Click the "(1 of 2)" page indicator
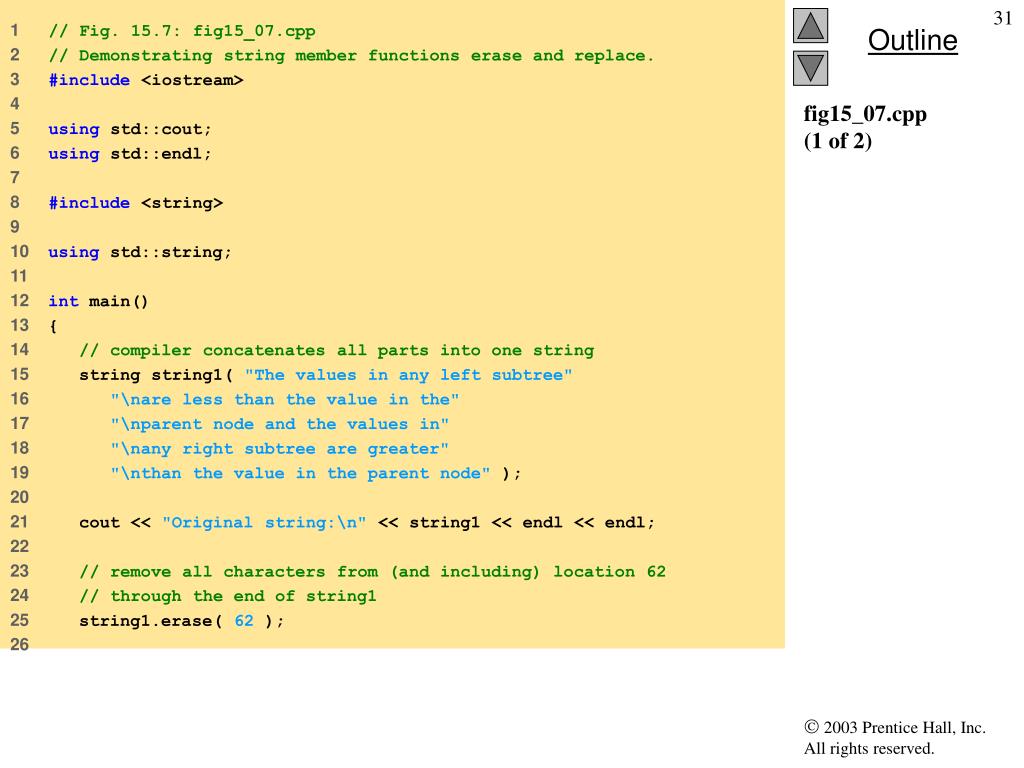 838,141
